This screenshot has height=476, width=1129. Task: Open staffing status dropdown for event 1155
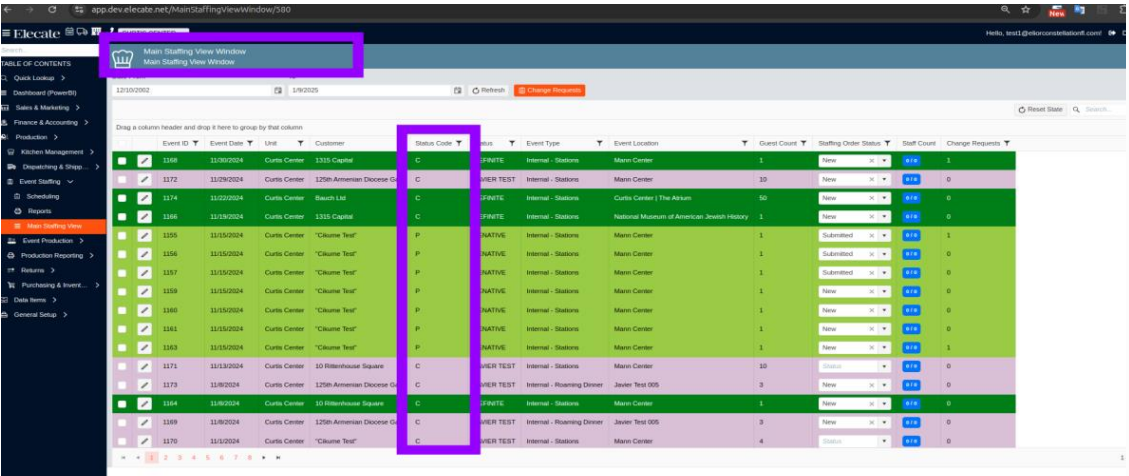[x=885, y=235]
